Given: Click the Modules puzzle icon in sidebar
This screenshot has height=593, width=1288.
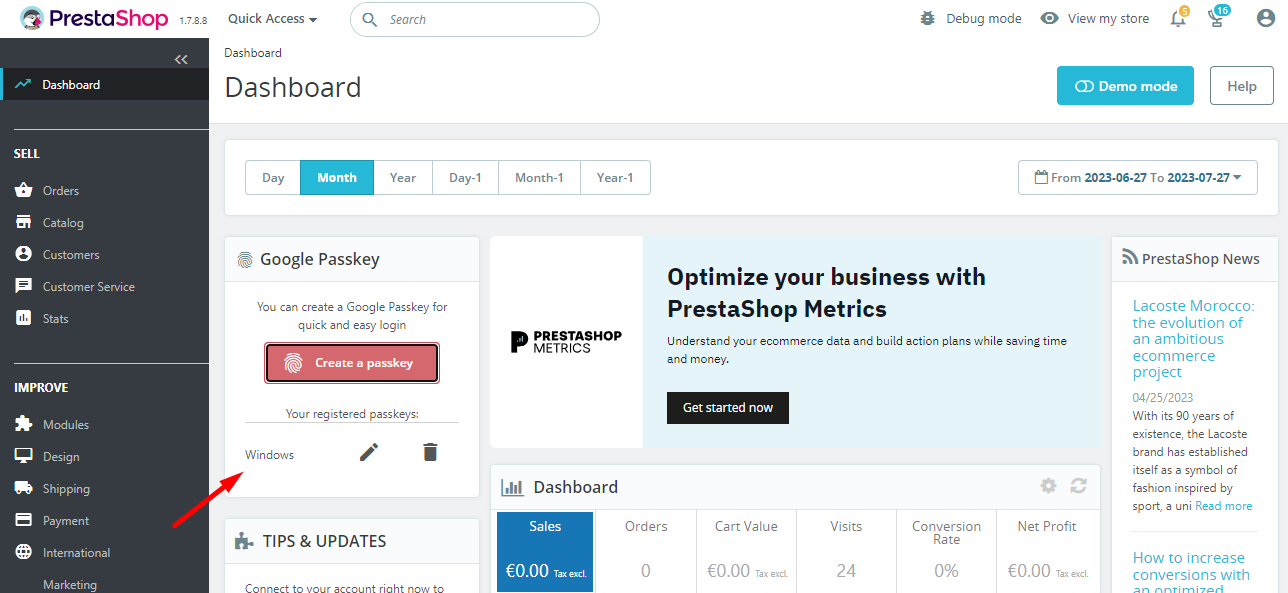Looking at the screenshot, I should (24, 424).
